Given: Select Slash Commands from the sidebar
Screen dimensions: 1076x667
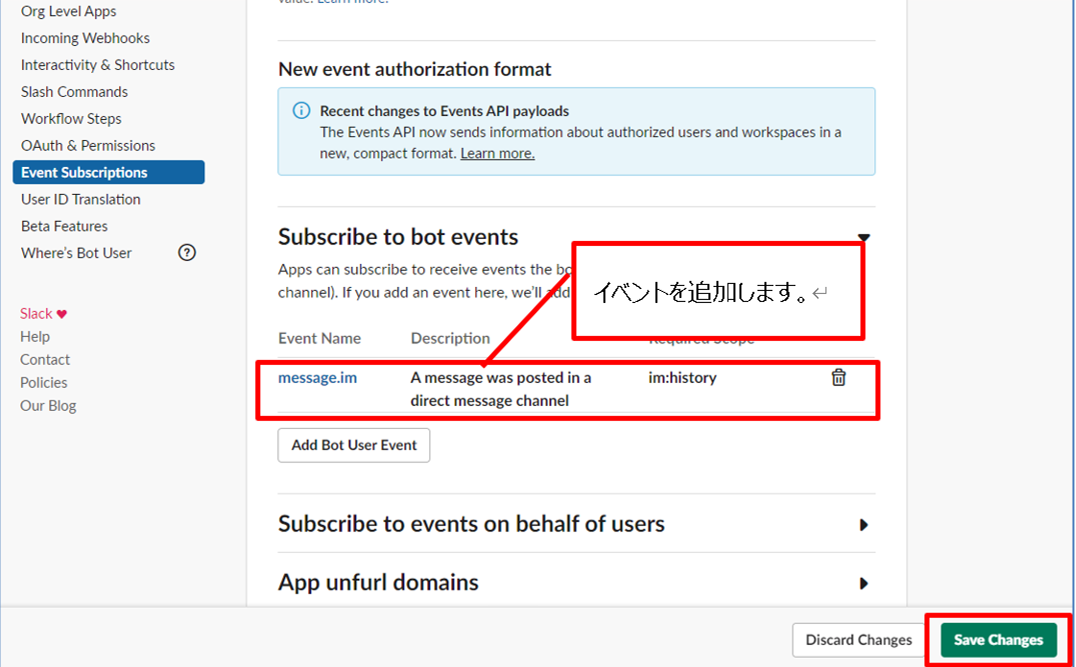Looking at the screenshot, I should [74, 92].
